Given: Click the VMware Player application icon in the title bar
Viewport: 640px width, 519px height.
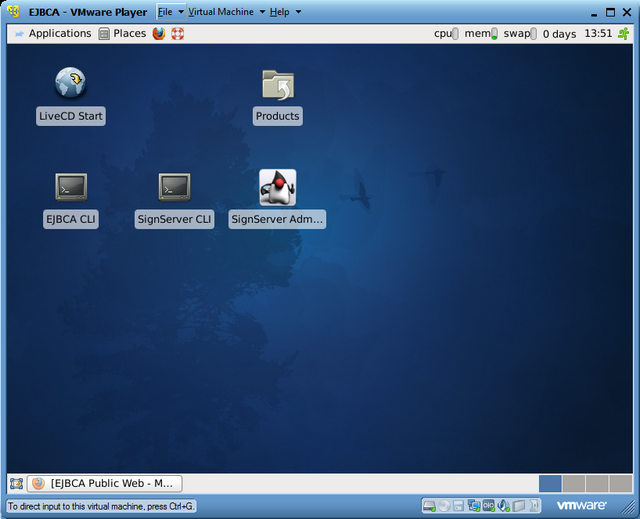Looking at the screenshot, I should click(14, 12).
